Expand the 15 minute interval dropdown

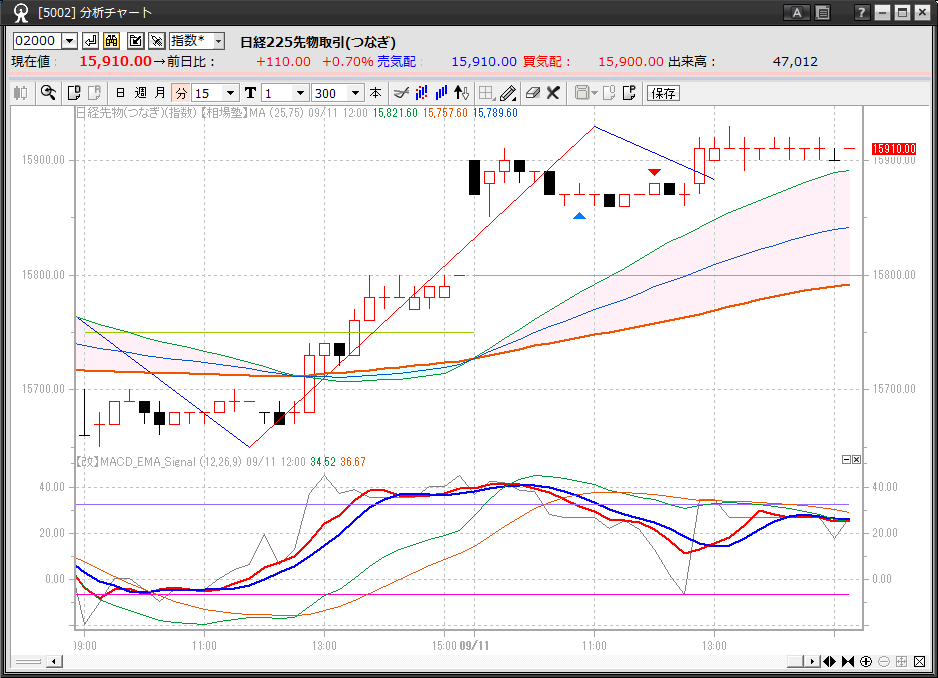pos(231,93)
